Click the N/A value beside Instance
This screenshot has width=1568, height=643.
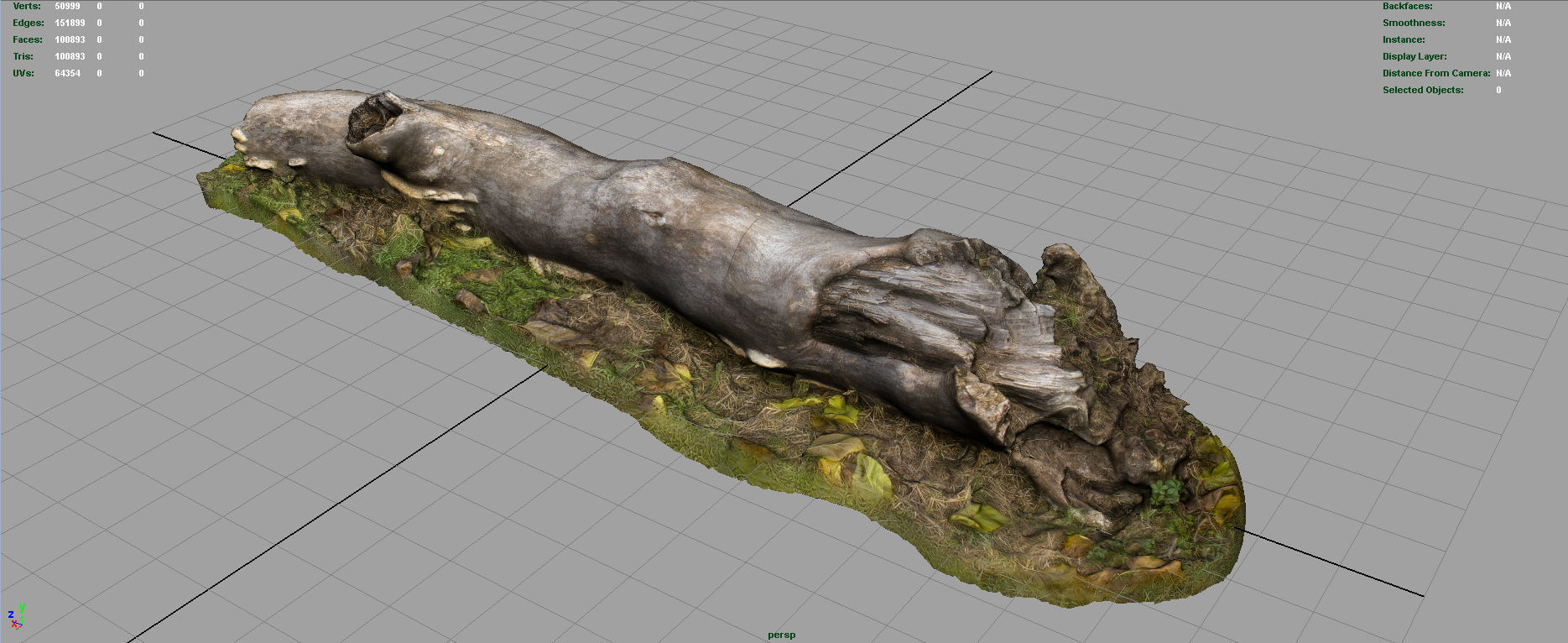coord(1503,39)
